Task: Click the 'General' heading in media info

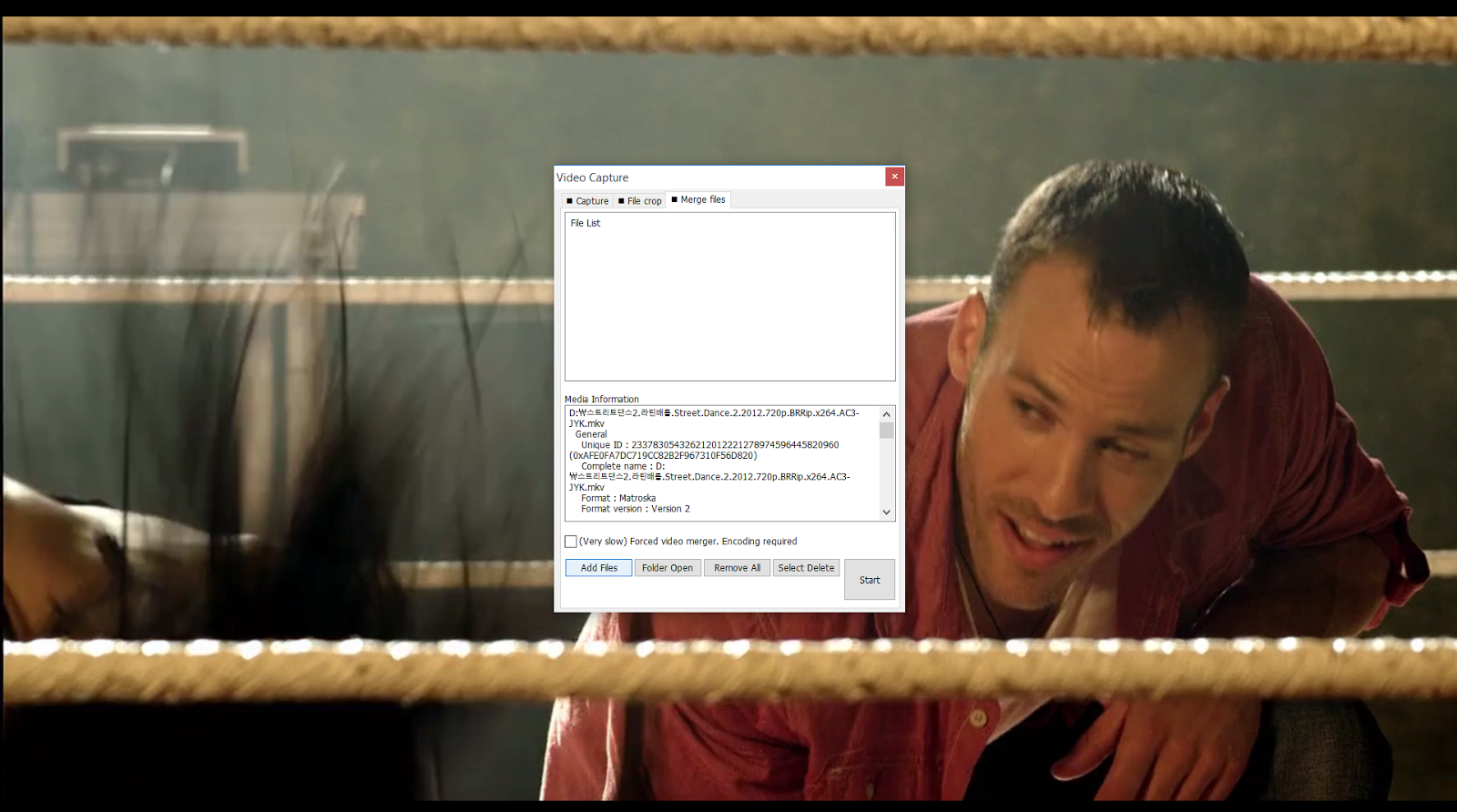Action: tap(591, 434)
